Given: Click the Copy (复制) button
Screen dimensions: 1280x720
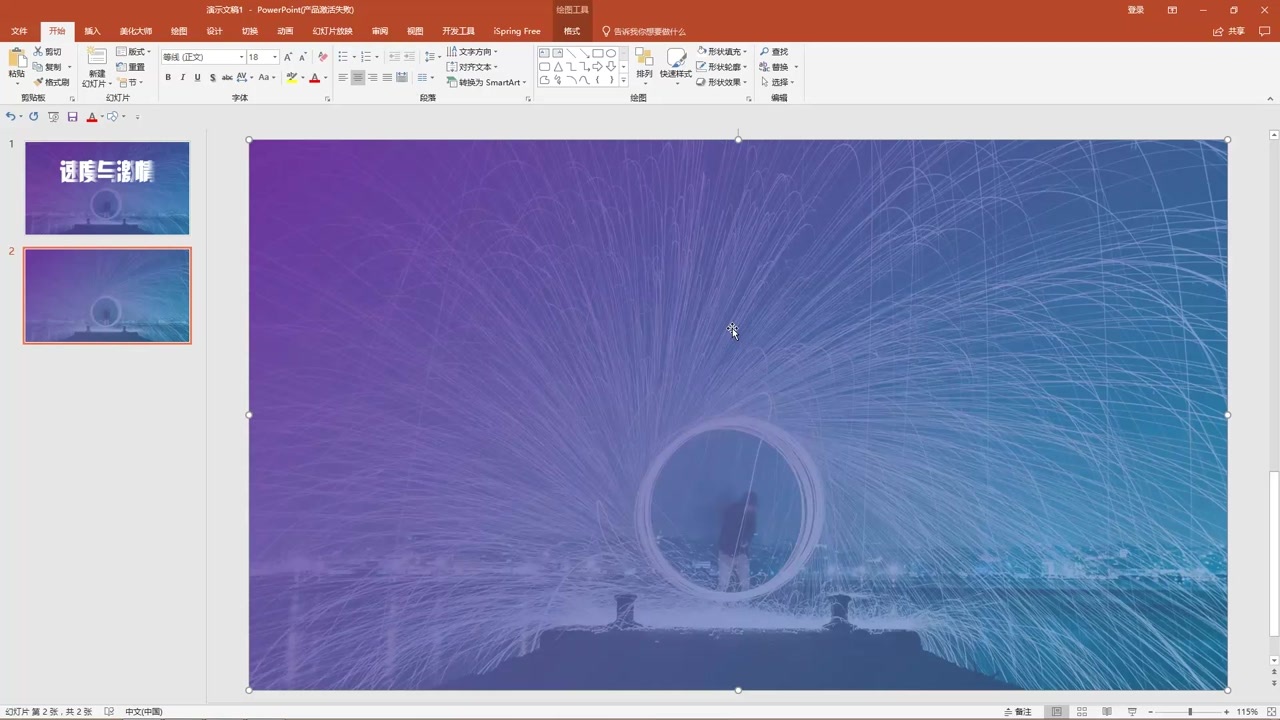Looking at the screenshot, I should tap(47, 67).
